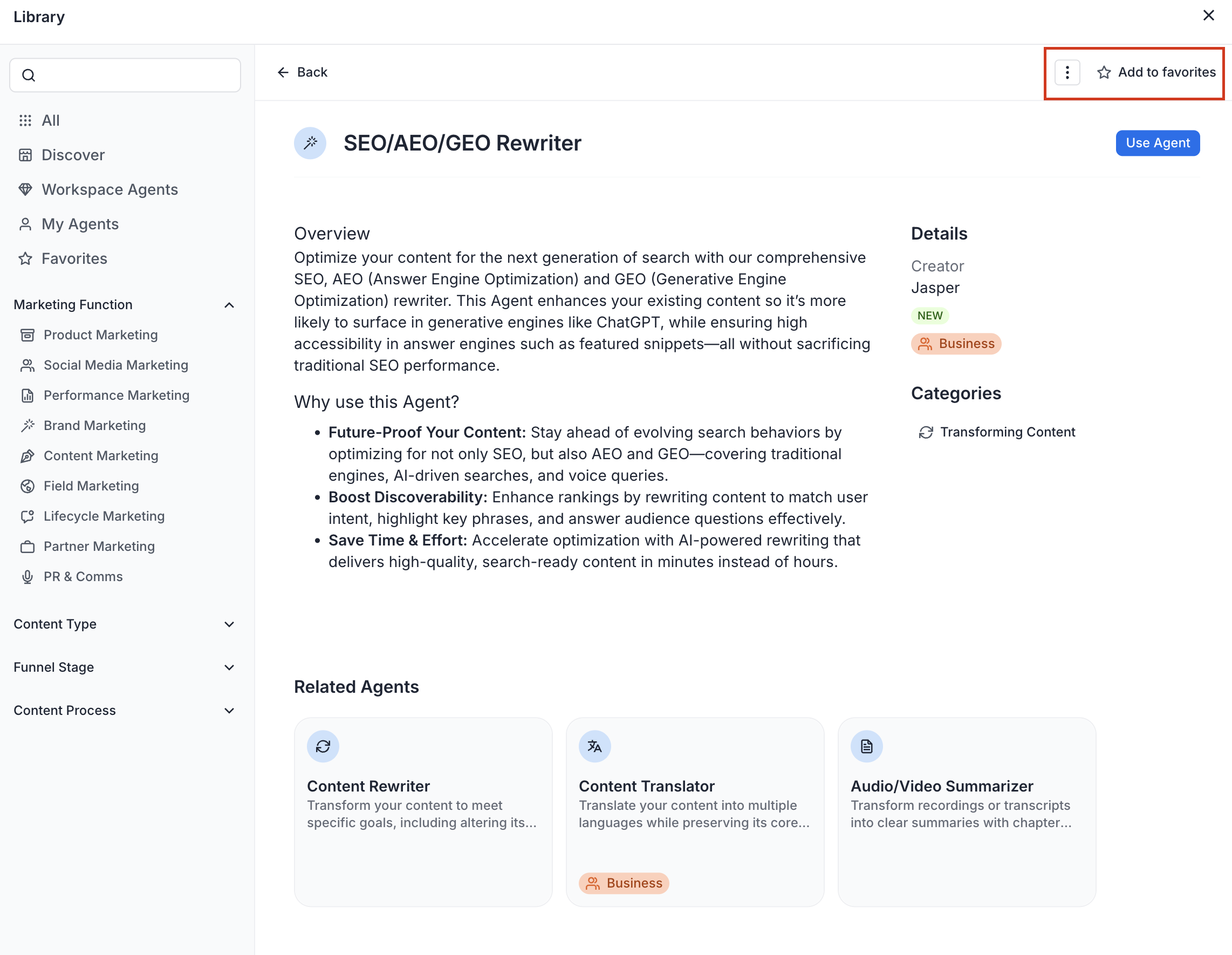Open the Favorites list in sidebar
Viewport: 1232px width, 955px height.
(74, 258)
